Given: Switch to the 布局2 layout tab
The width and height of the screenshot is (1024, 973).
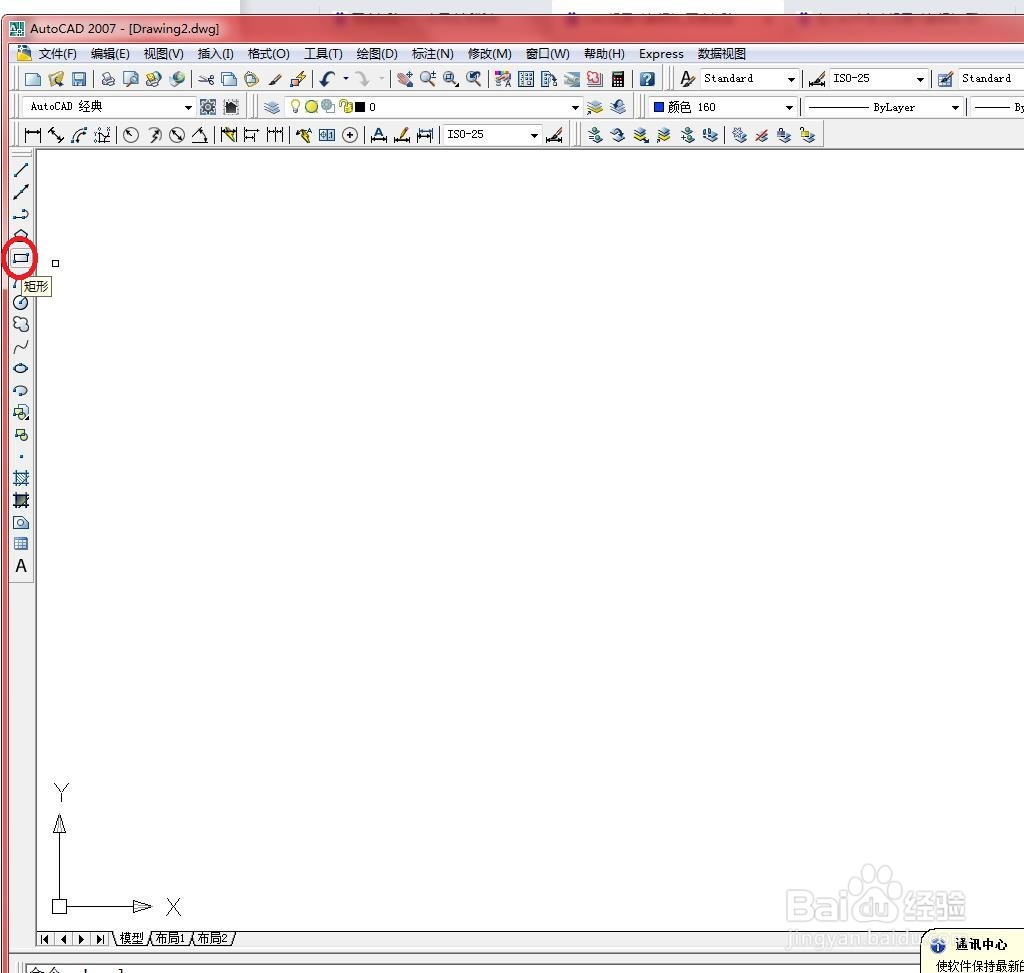Looking at the screenshot, I should pos(212,938).
